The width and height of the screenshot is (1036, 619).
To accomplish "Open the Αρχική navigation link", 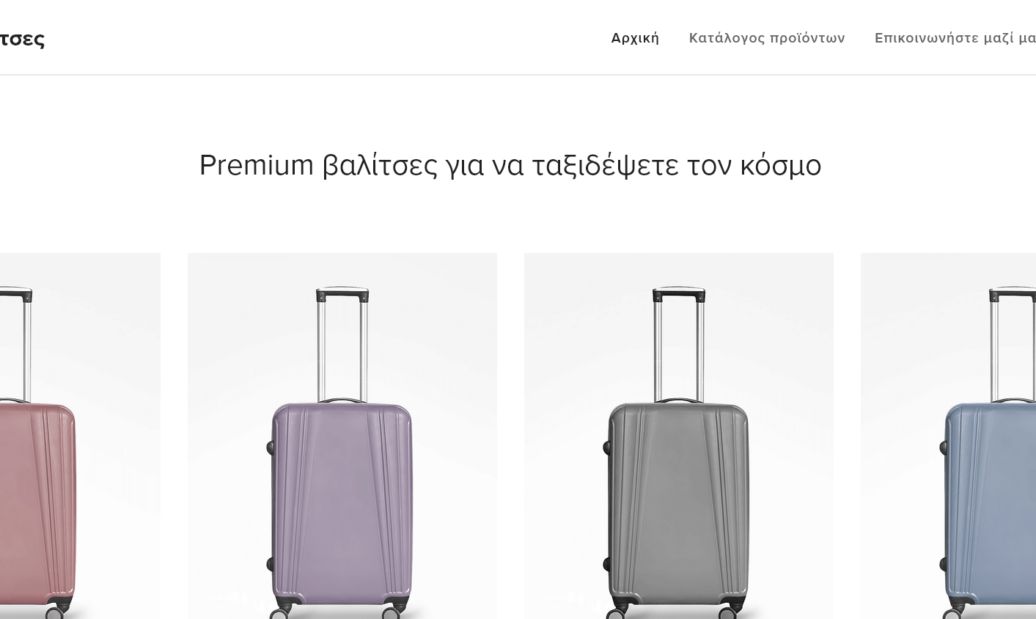I will 635,38.
